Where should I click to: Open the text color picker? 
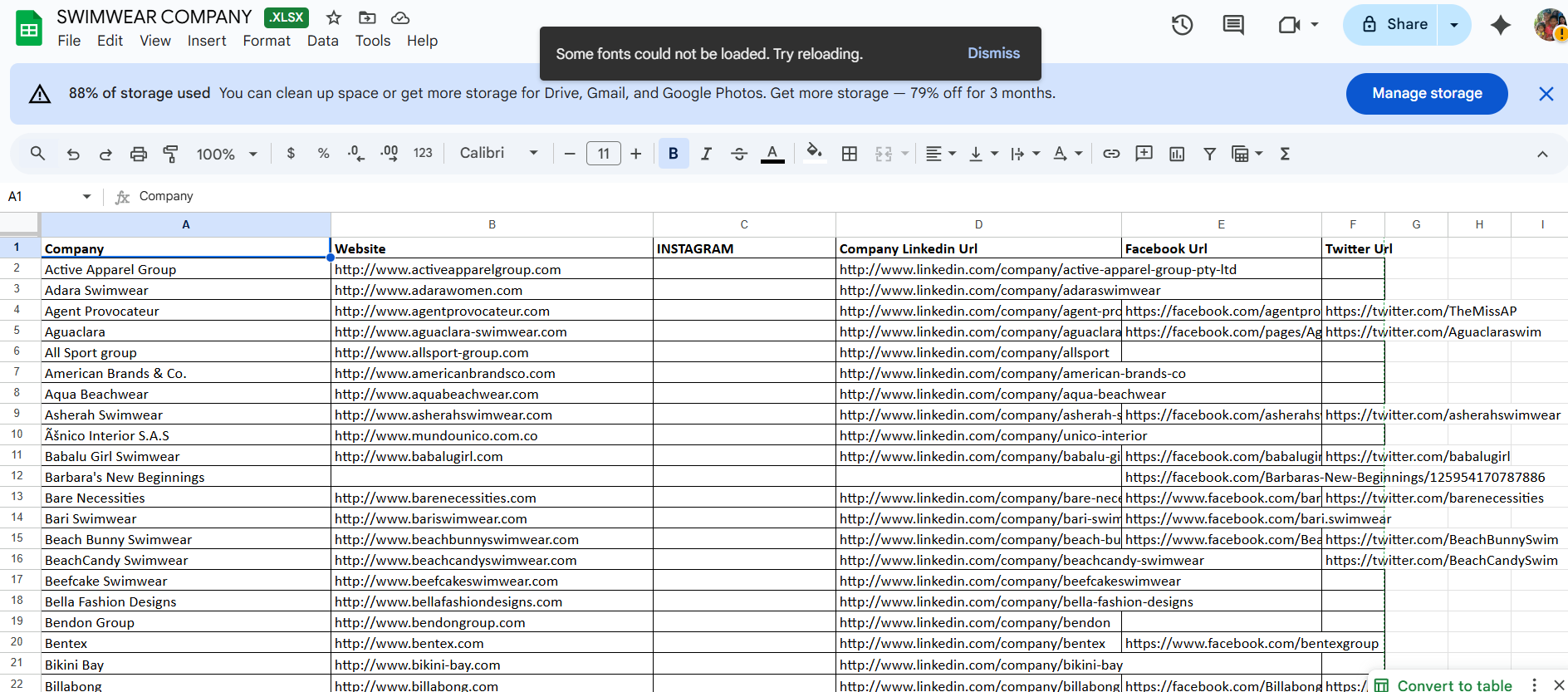(x=772, y=154)
